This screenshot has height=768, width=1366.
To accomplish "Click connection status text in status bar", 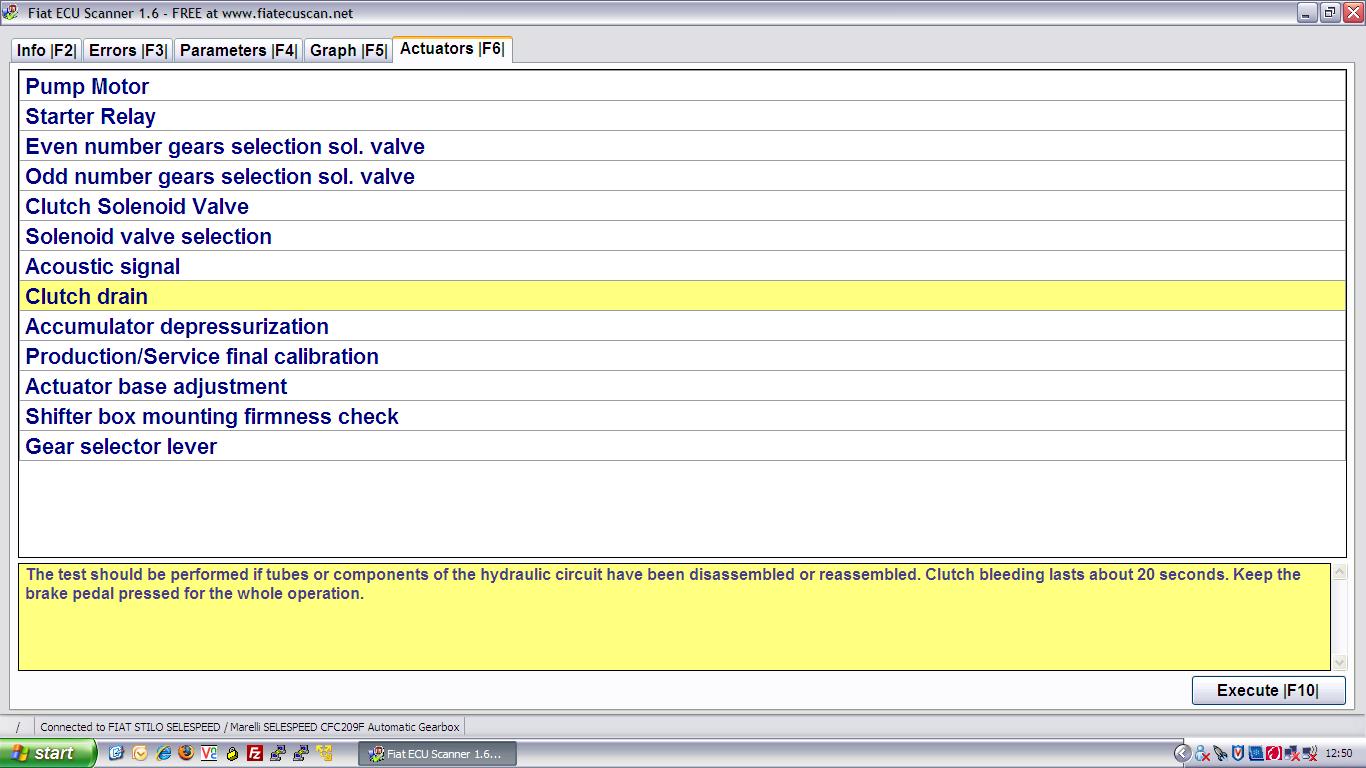I will coord(250,727).
